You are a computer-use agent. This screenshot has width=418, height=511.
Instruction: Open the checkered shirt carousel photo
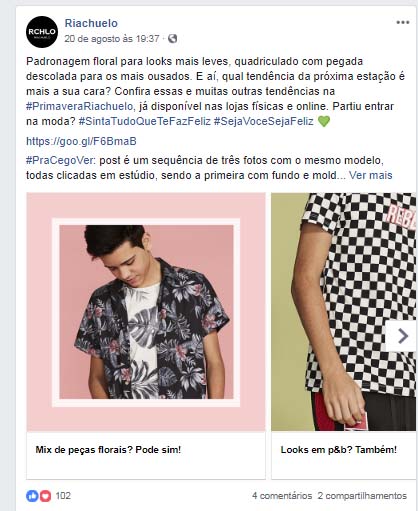[344, 312]
